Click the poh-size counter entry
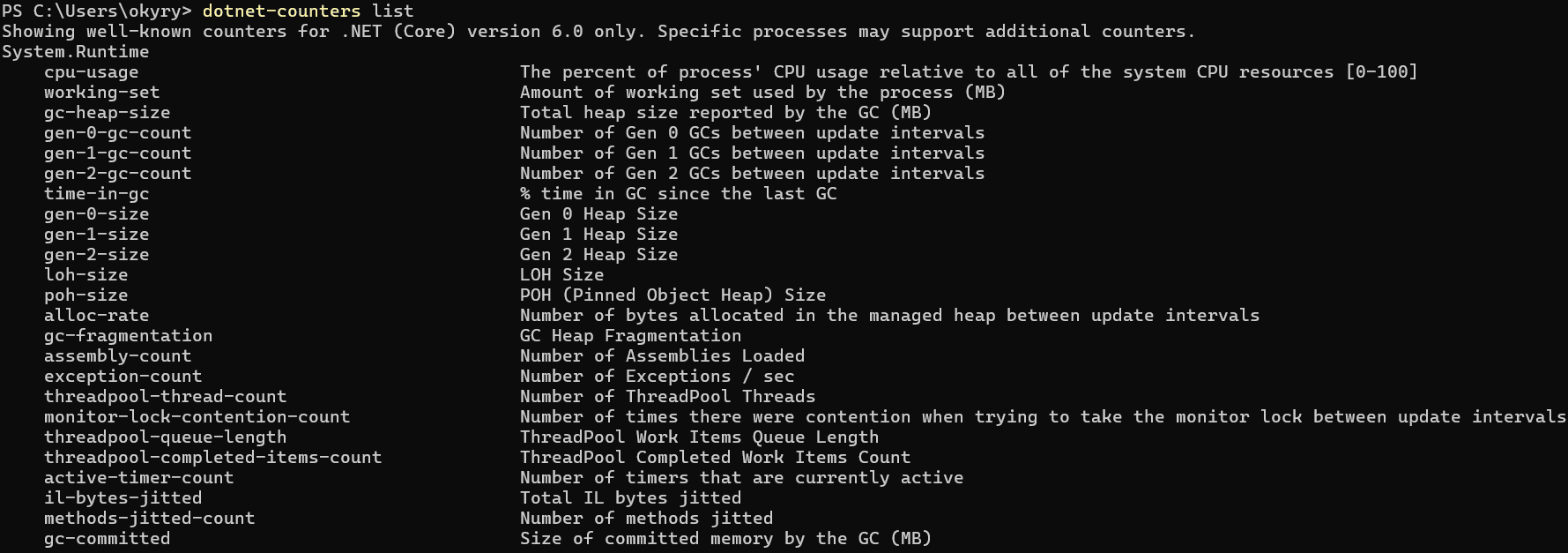The height and width of the screenshot is (553, 1568). pos(86,295)
